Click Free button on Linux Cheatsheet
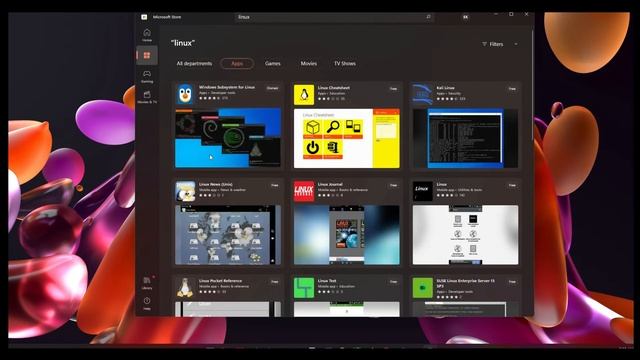The height and width of the screenshot is (360, 640). click(393, 89)
